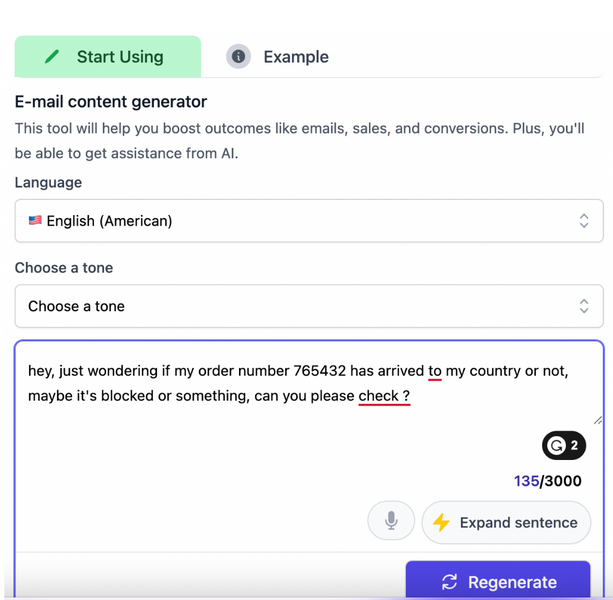The image size is (613, 600).
Task: Click the lightning bolt icon
Action: point(441,522)
